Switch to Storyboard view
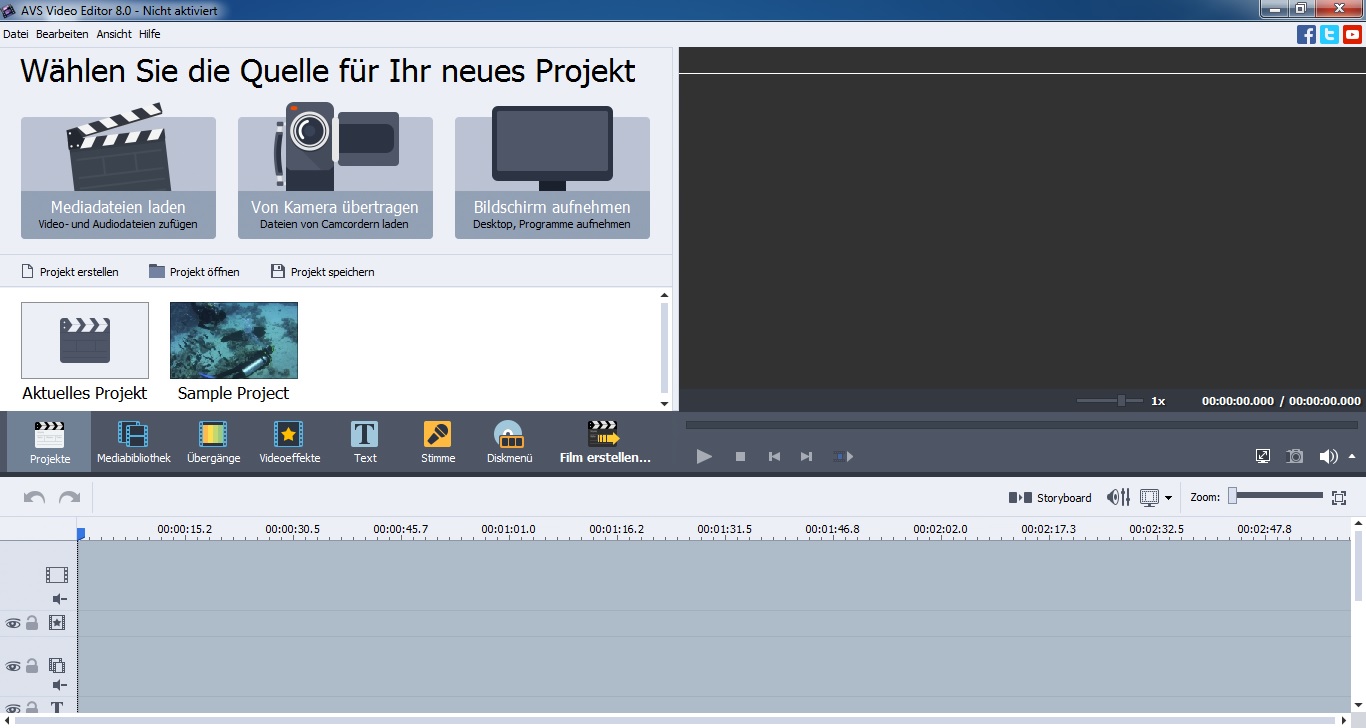The height and width of the screenshot is (728, 1366). pyautogui.click(x=1050, y=497)
